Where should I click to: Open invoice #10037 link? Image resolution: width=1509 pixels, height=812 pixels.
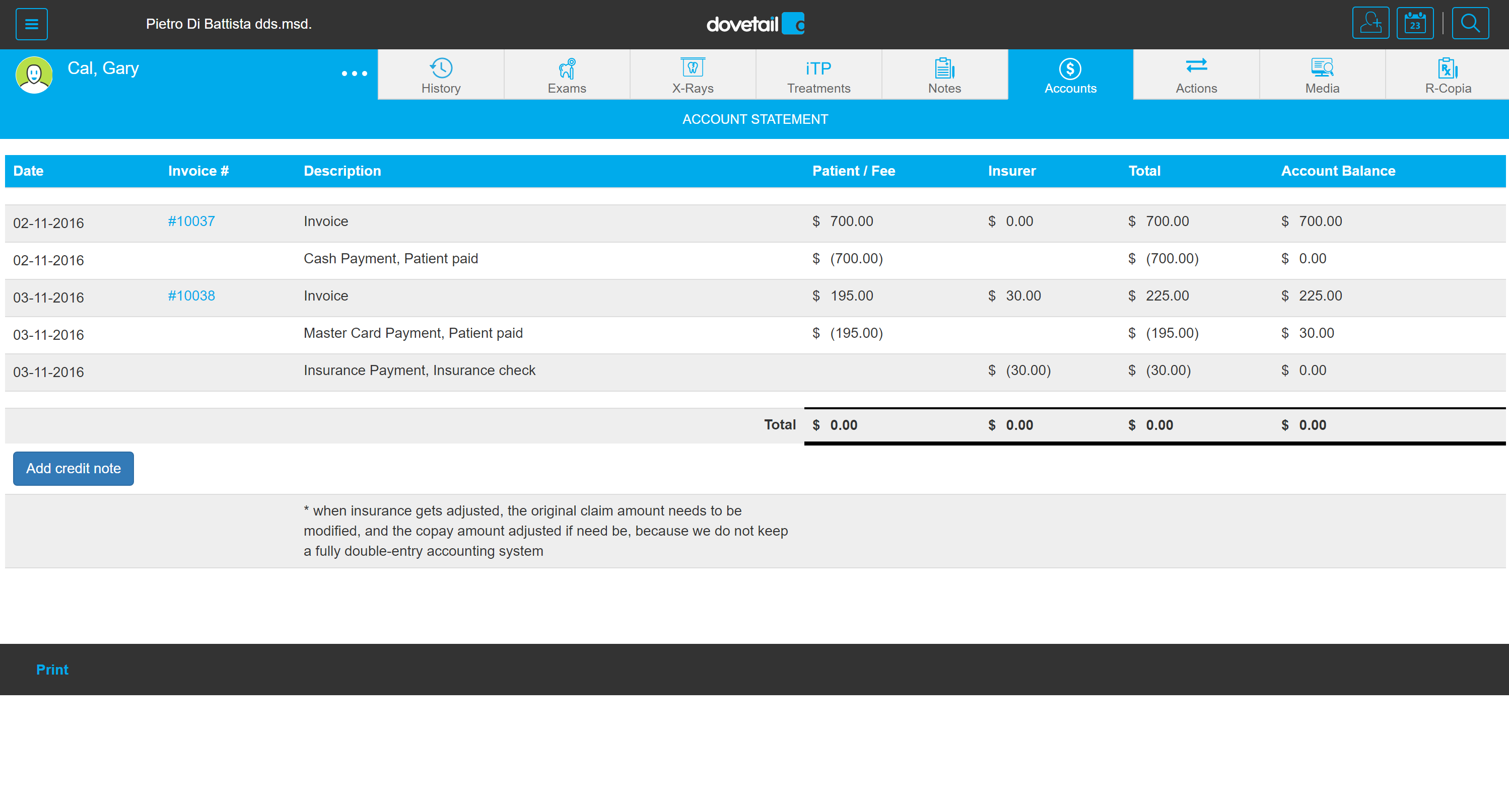coord(191,222)
